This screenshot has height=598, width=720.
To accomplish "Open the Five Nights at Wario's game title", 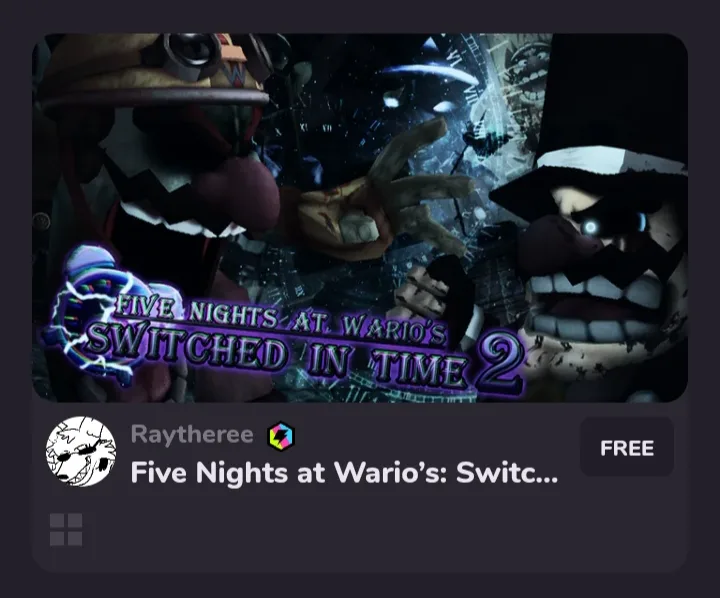I will (344, 472).
